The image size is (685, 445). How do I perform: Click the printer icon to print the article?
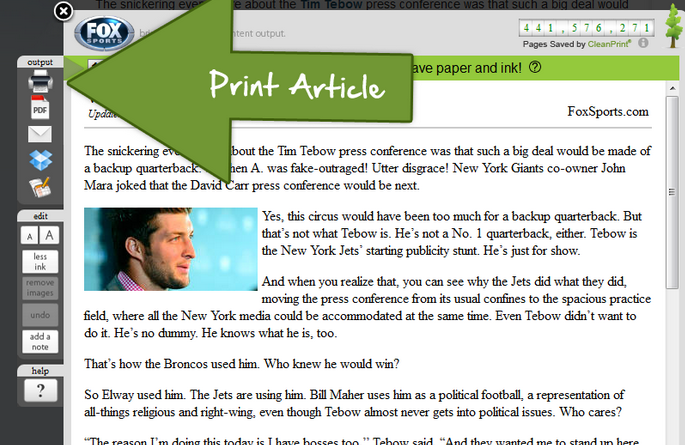coord(40,81)
